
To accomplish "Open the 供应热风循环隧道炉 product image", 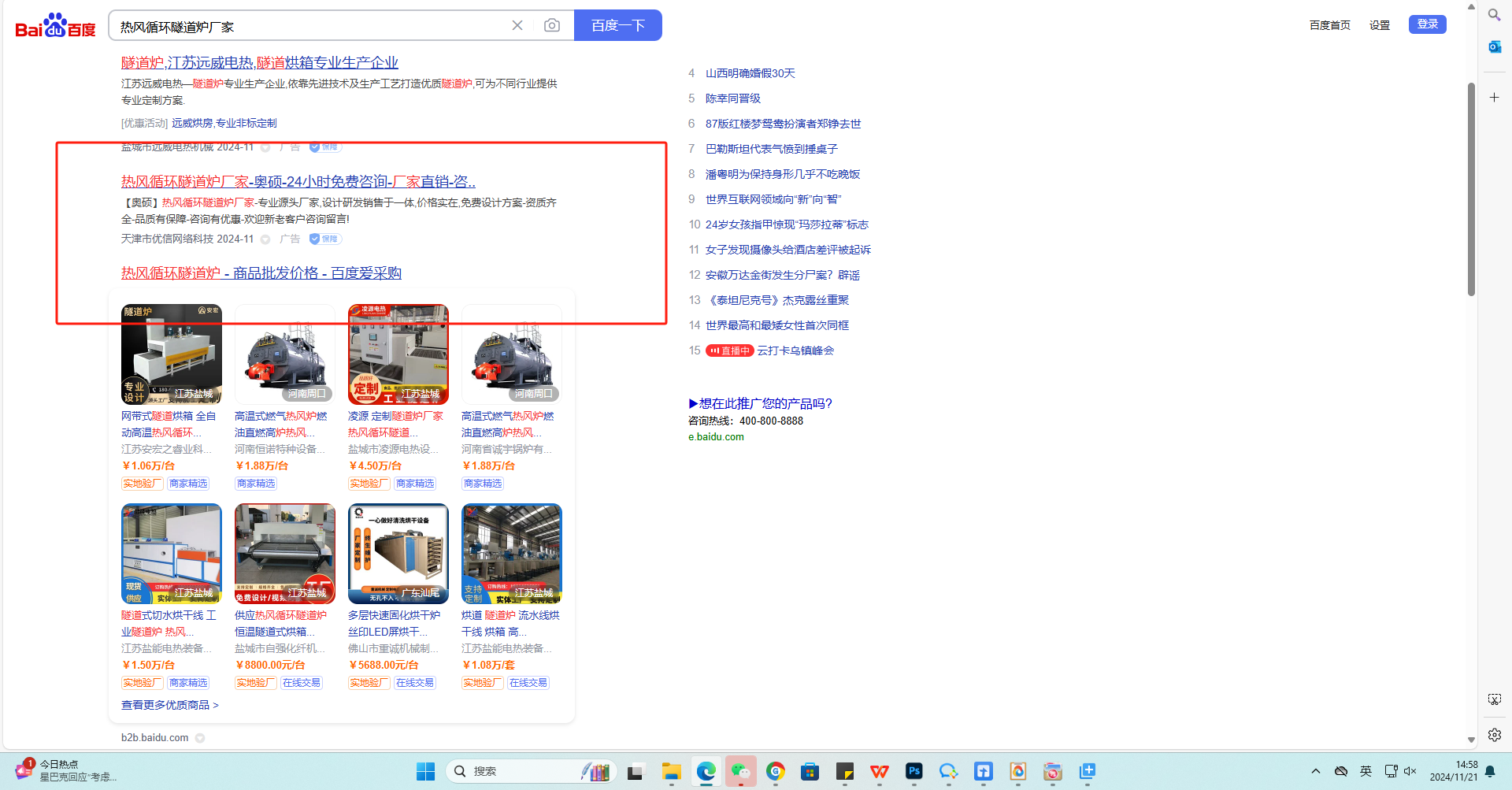I will 285,554.
